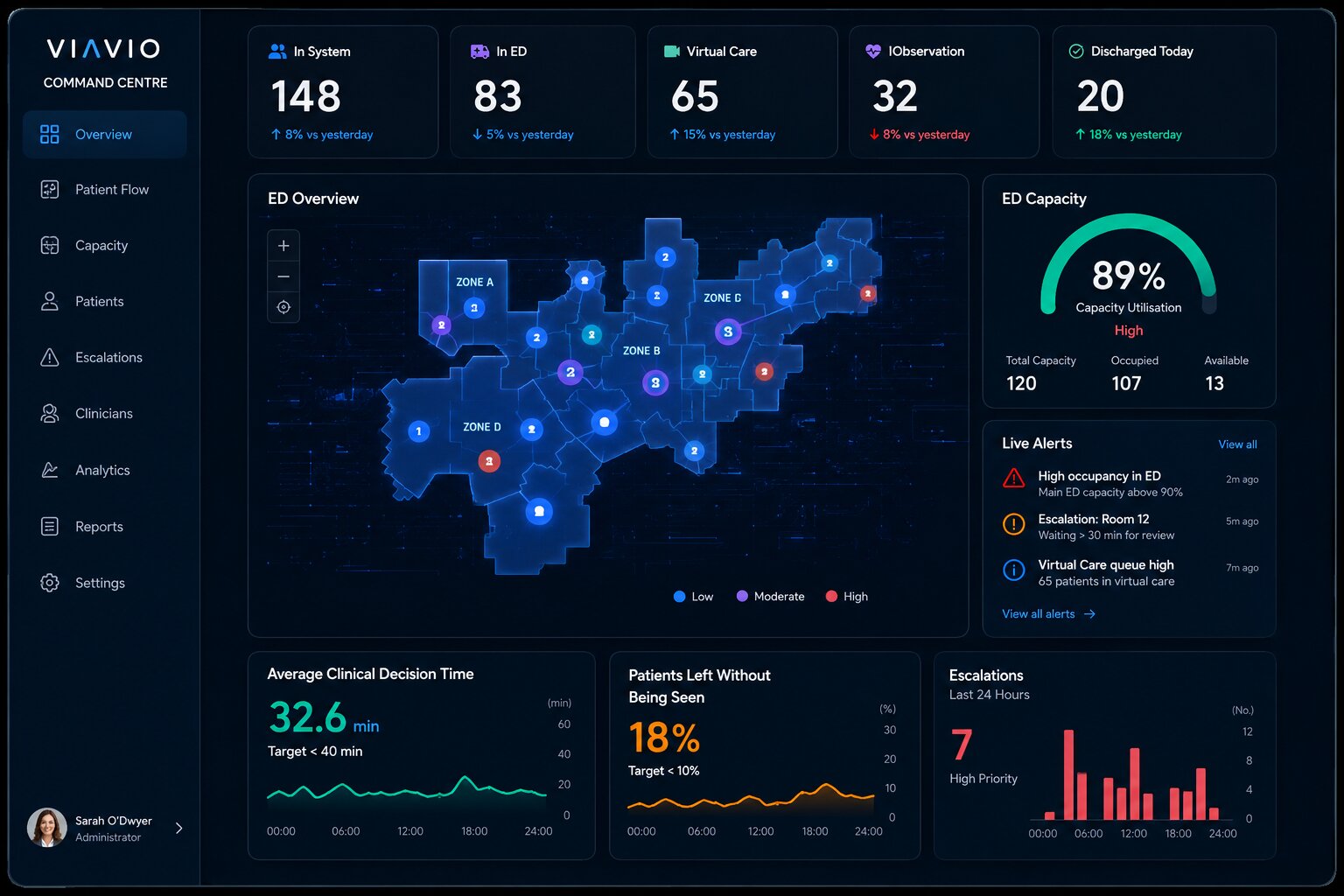Click the Patients person icon
The height and width of the screenshot is (896, 1344).
coord(50,301)
